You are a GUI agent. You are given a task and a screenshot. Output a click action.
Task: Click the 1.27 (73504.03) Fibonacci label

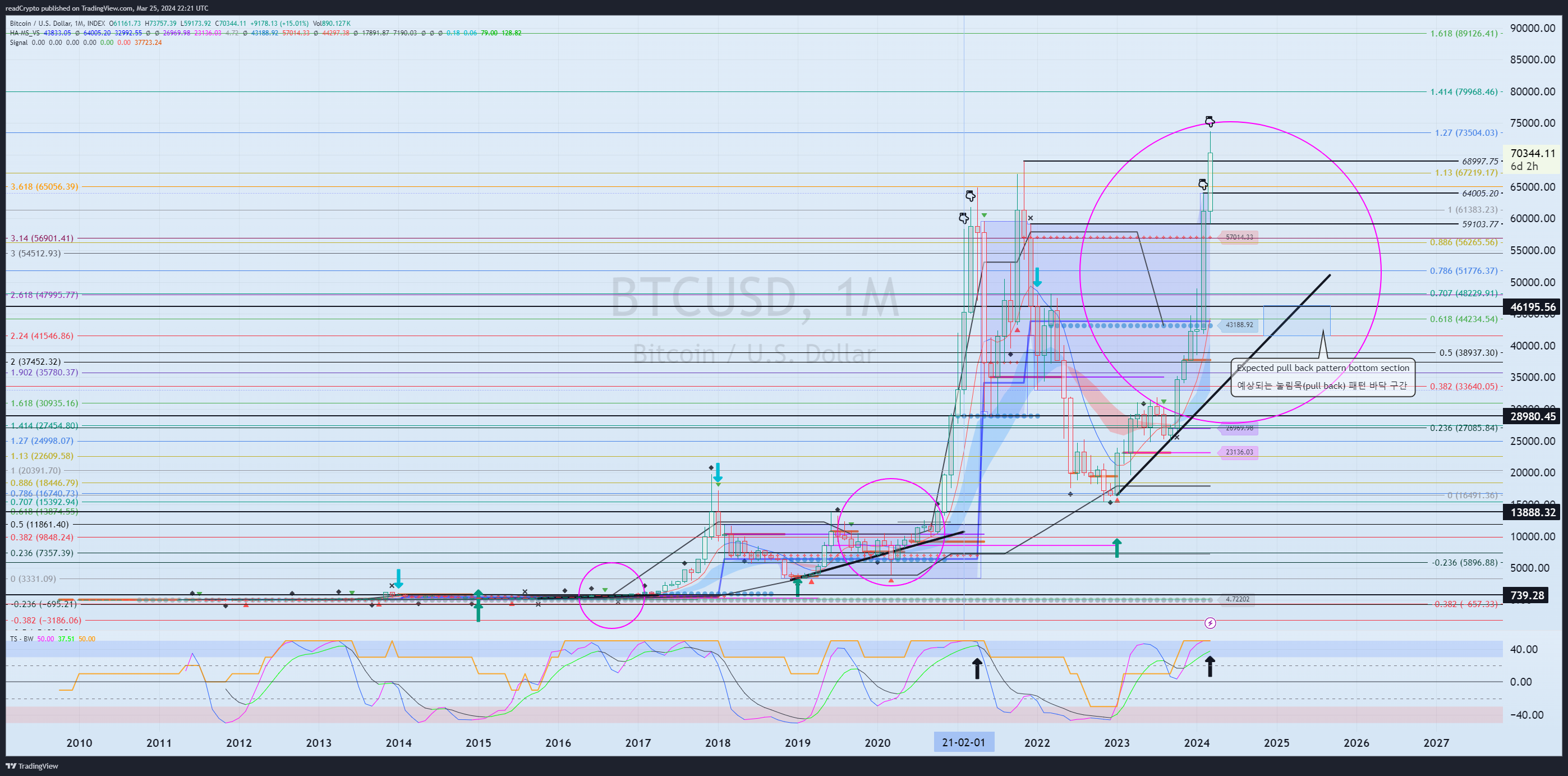coord(1466,132)
